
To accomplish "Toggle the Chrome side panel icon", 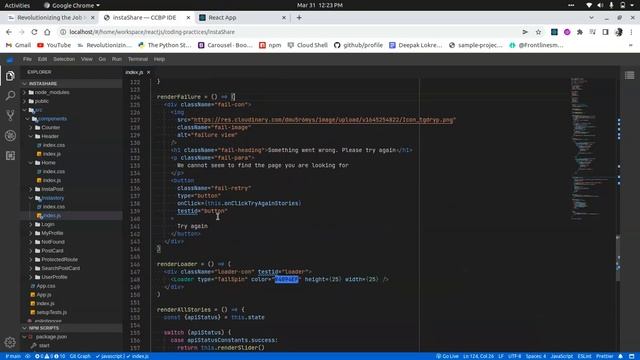I will [x=605, y=32].
